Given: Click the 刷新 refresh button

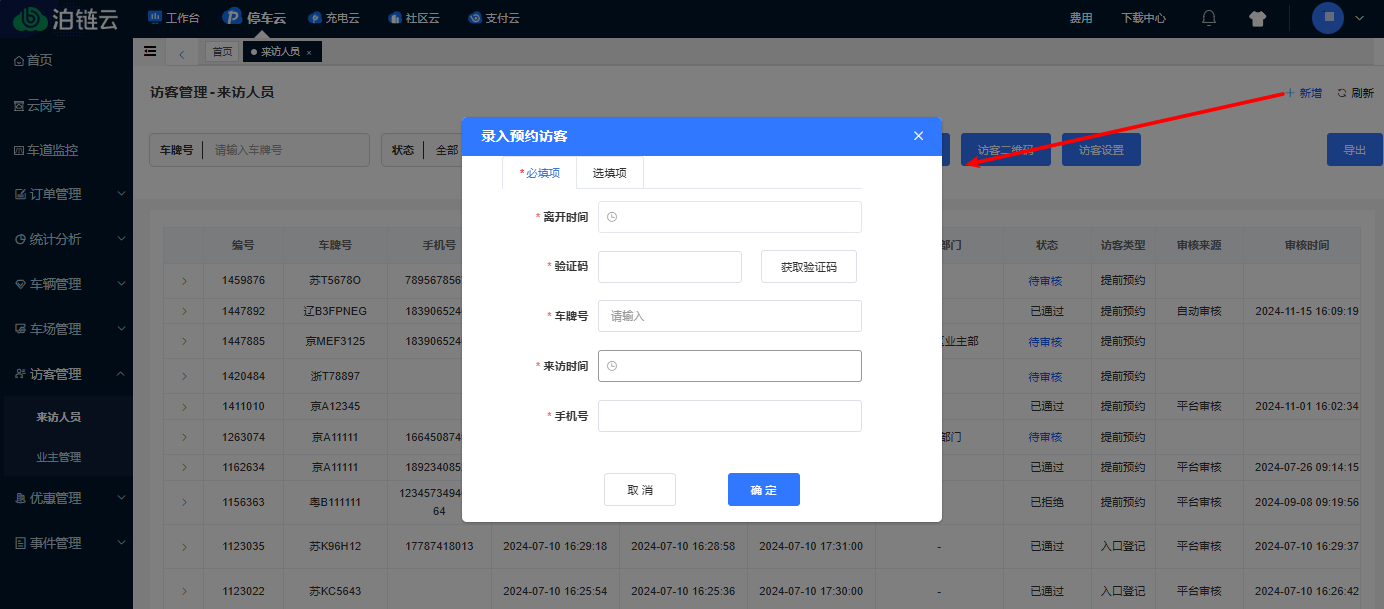Looking at the screenshot, I should coord(1356,93).
